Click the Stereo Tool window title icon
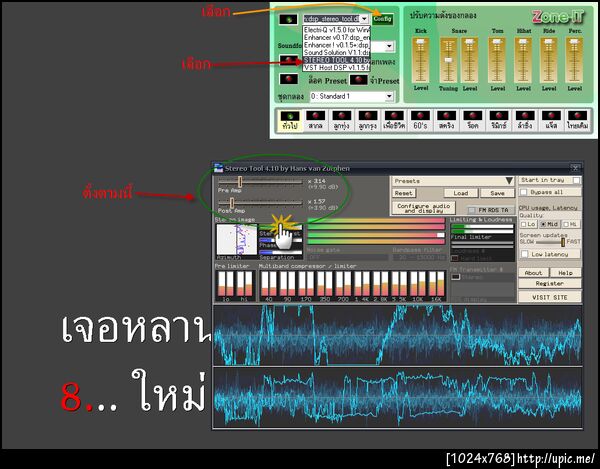600x469 pixels. coord(218,168)
